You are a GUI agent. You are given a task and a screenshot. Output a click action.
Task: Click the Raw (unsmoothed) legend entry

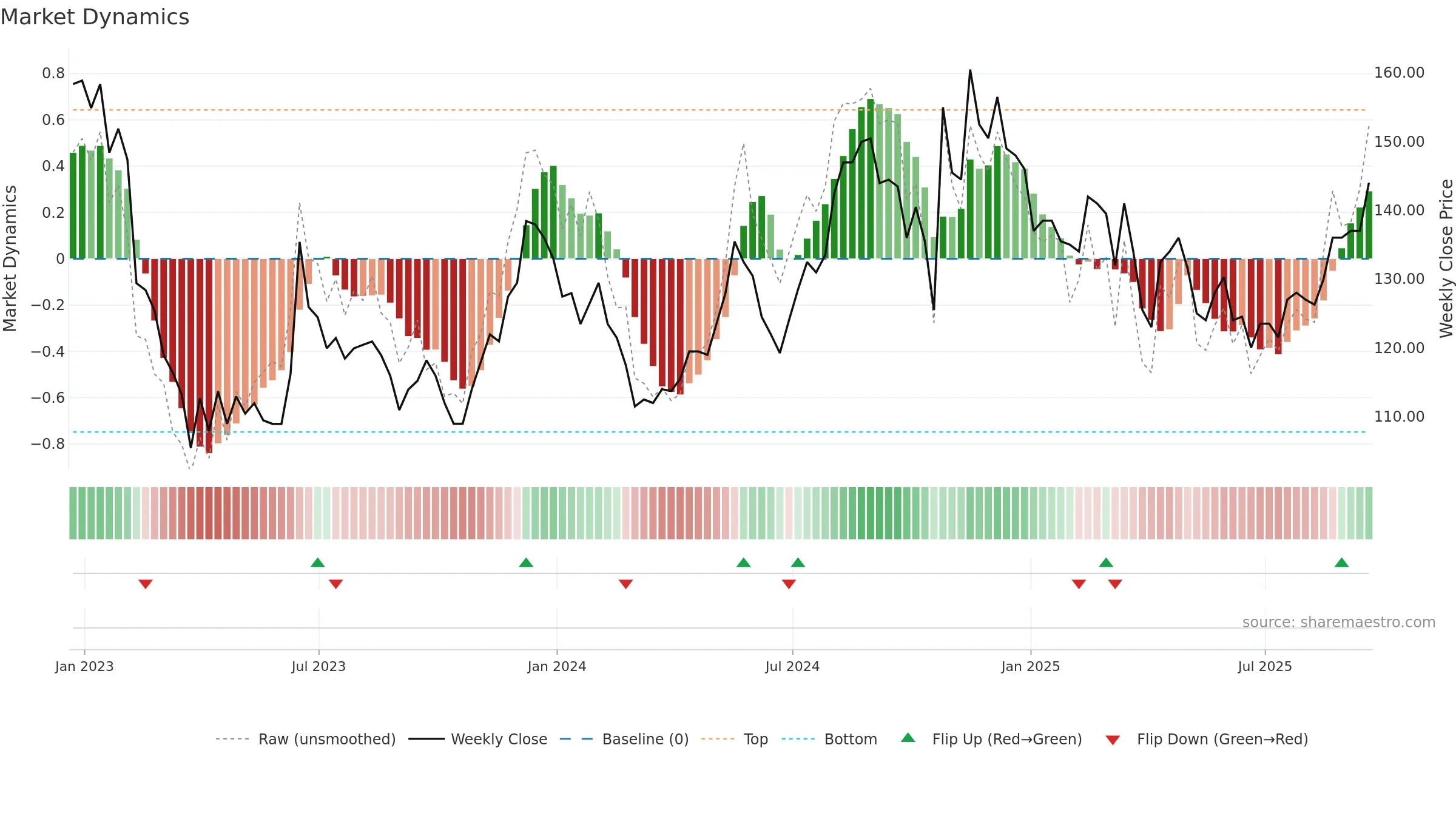(x=305, y=739)
